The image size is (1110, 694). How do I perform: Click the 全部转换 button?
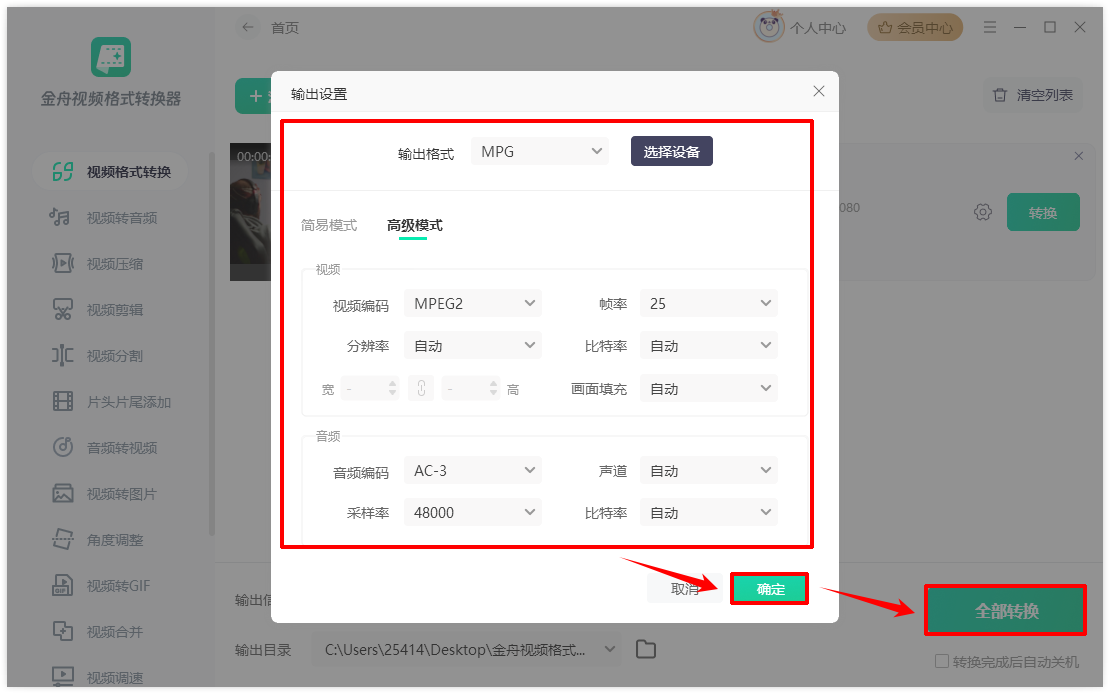(x=1006, y=610)
